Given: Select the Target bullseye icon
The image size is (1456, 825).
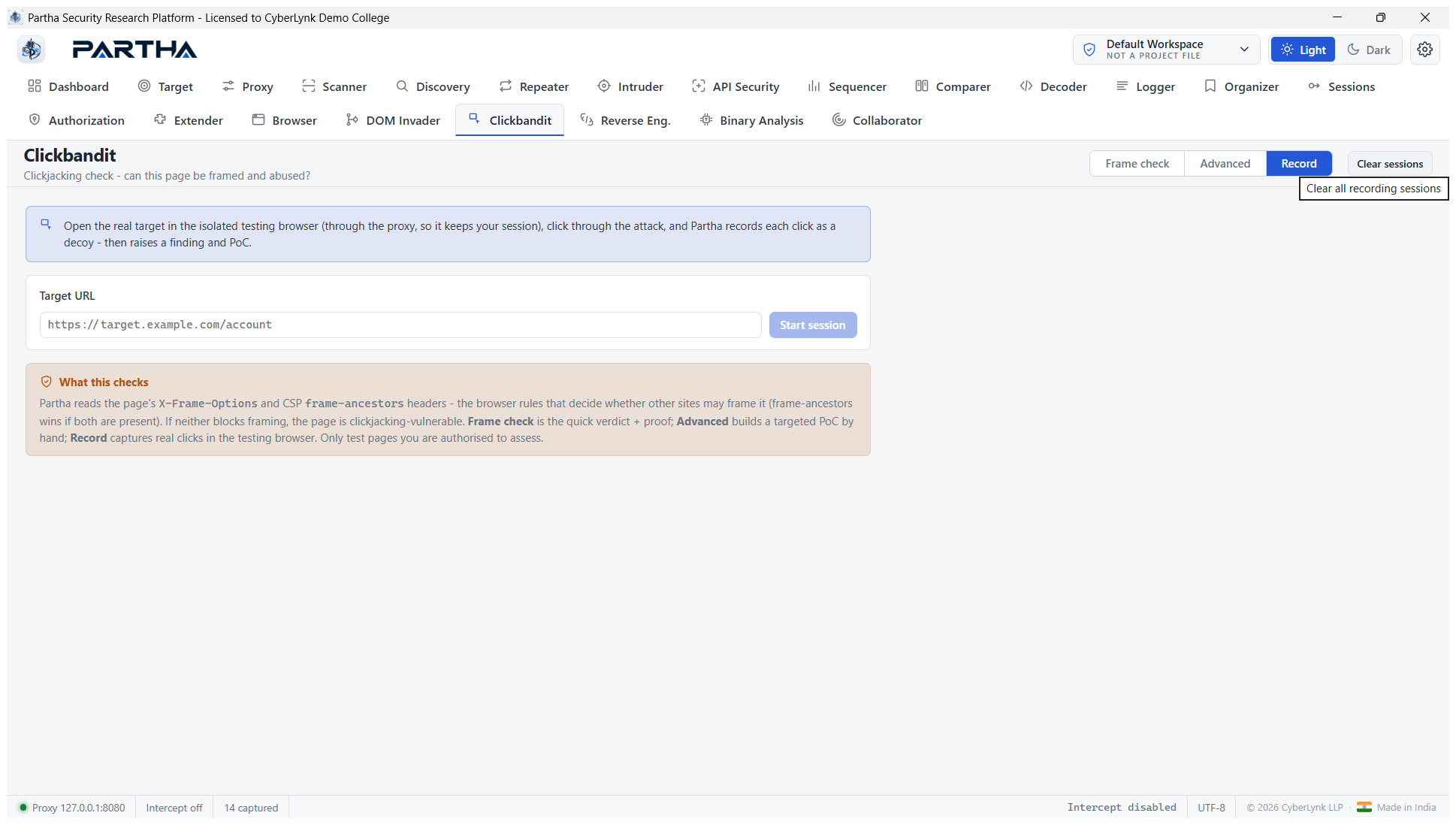Looking at the screenshot, I should pos(144,86).
